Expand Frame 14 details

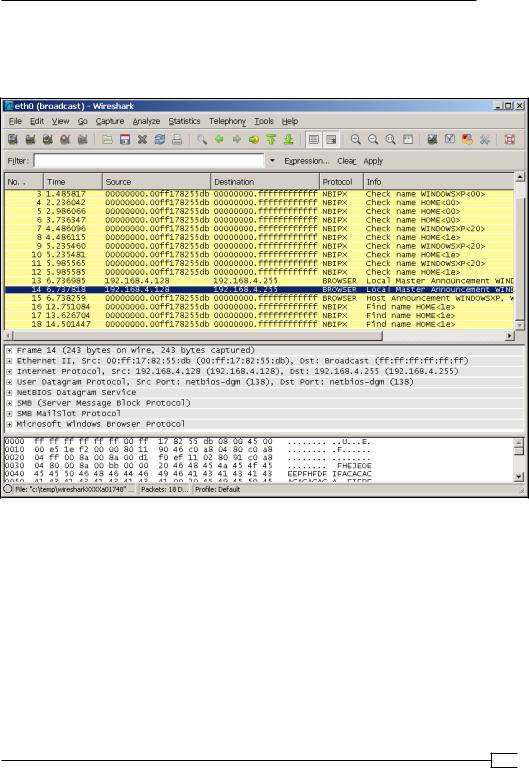(9, 350)
